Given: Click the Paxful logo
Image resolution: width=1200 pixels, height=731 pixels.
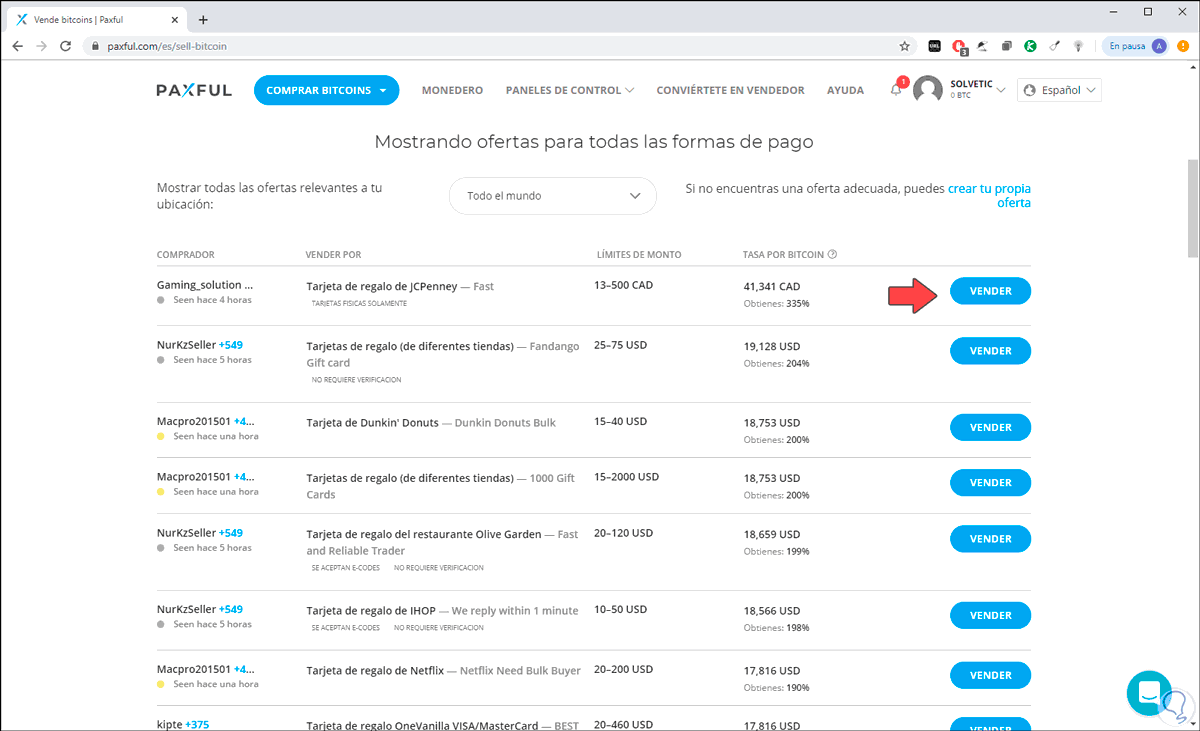Looking at the screenshot, I should [x=194, y=90].
